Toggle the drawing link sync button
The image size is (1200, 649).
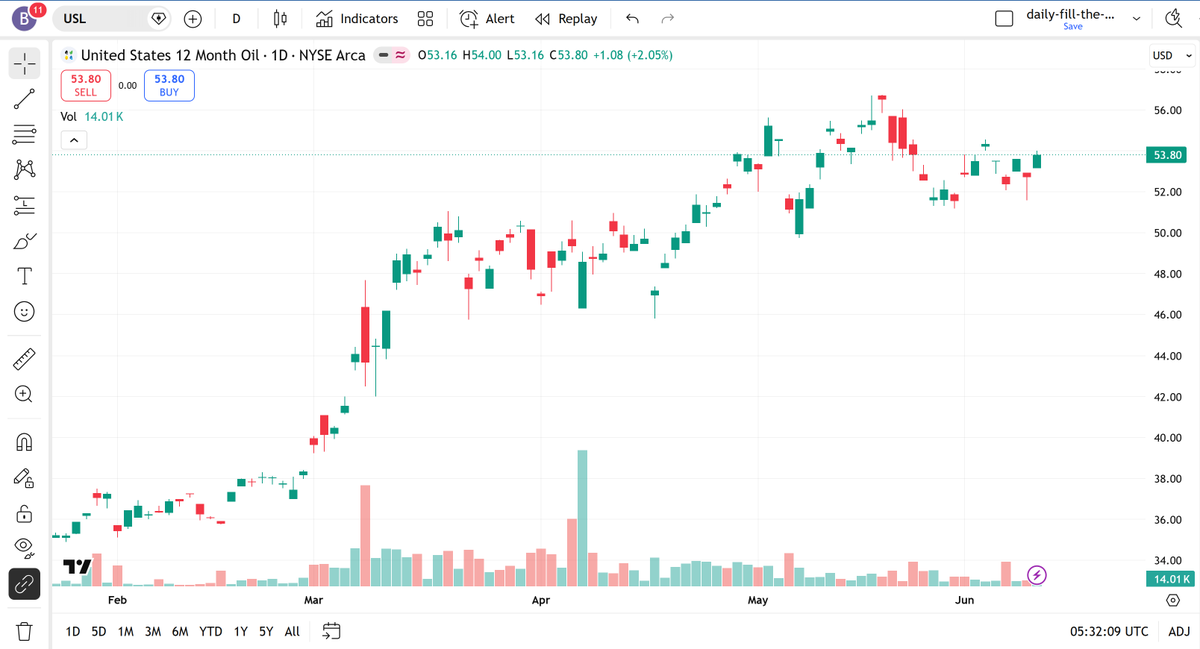pos(25,584)
